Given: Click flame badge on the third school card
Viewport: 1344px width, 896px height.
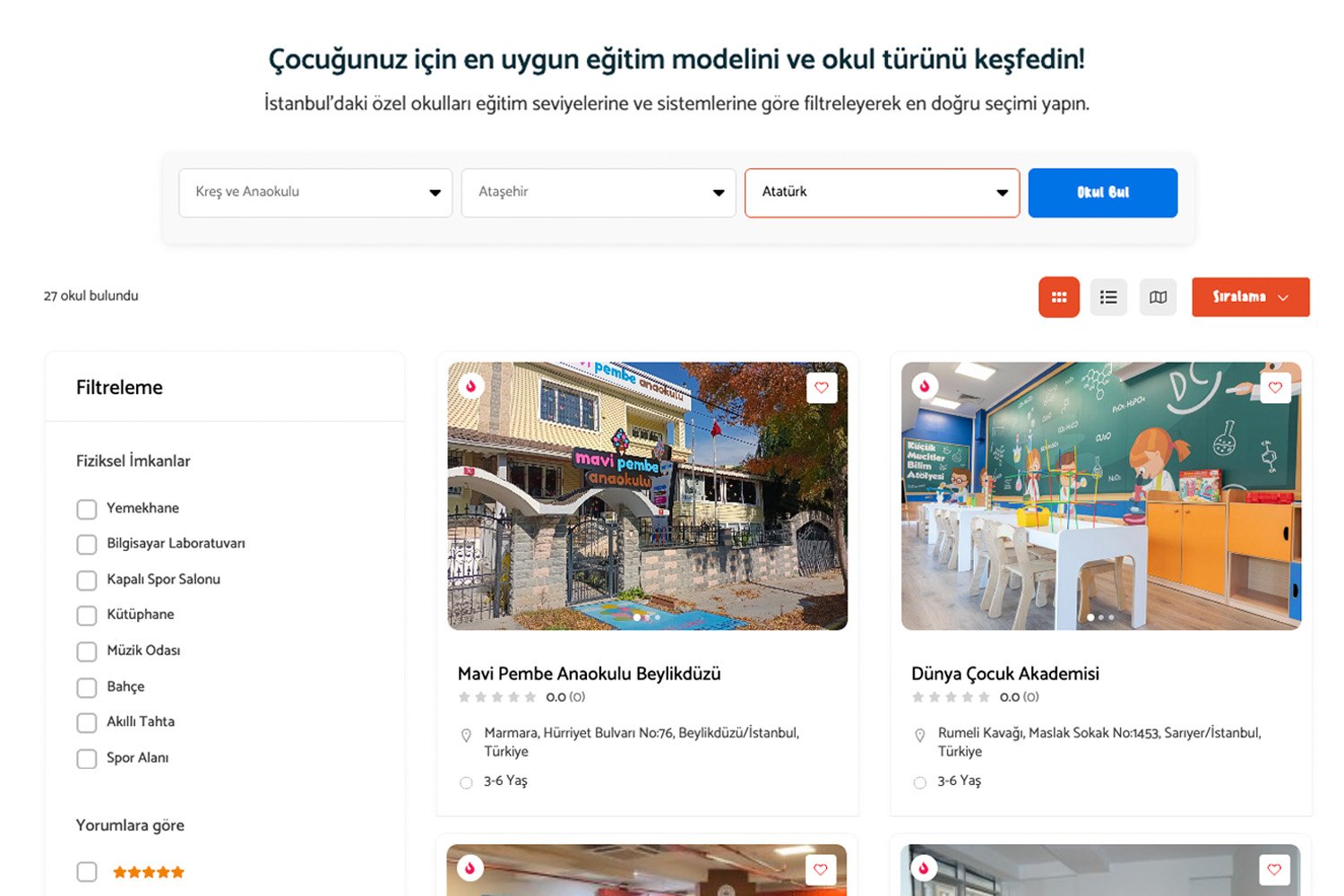Looking at the screenshot, I should coord(470,868).
